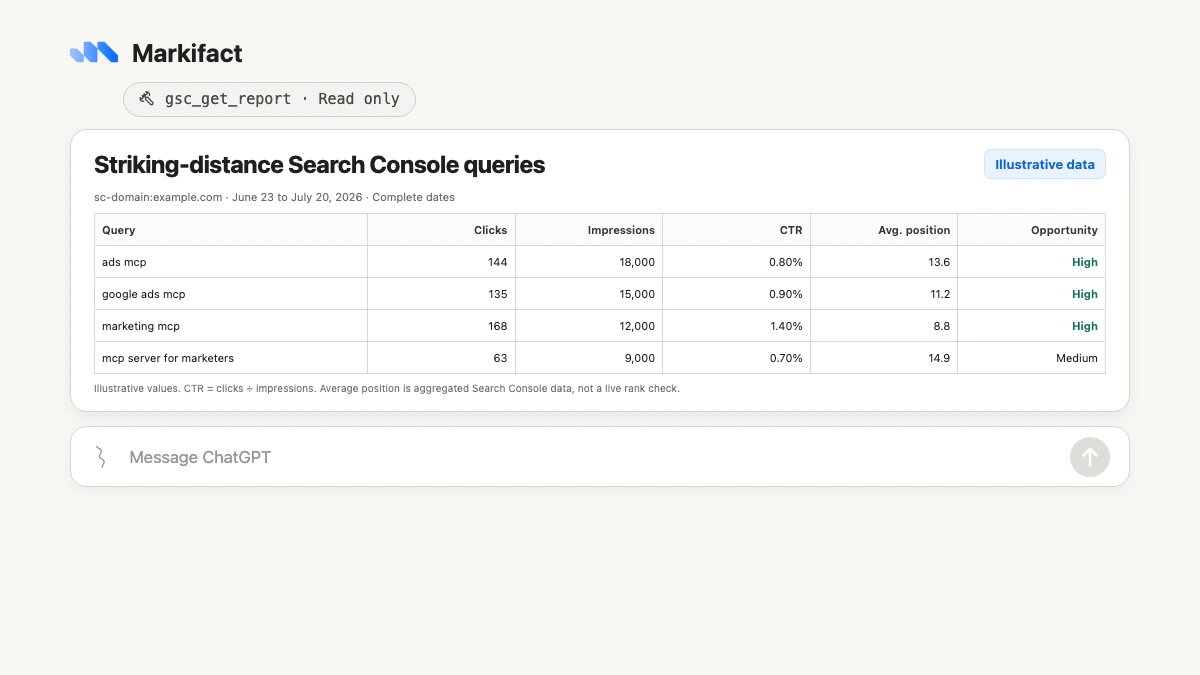The image size is (1200, 675).
Task: Click the Impressions column header
Action: 589,230
